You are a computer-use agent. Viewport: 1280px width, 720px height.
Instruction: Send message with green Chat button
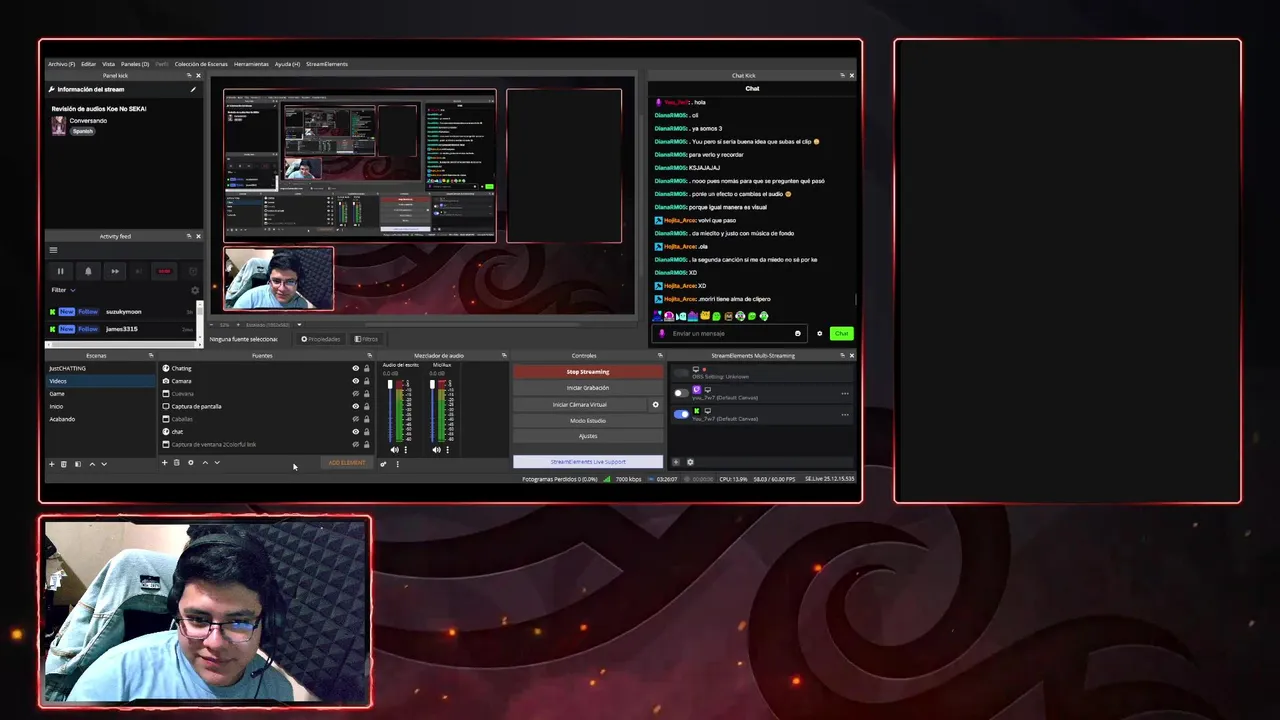842,333
